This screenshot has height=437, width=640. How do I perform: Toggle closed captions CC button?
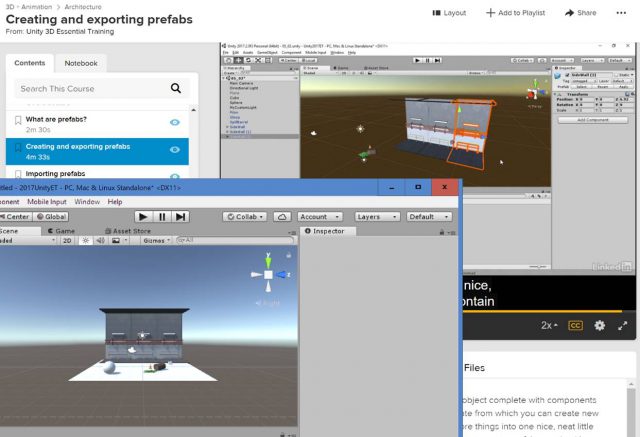tap(575, 325)
